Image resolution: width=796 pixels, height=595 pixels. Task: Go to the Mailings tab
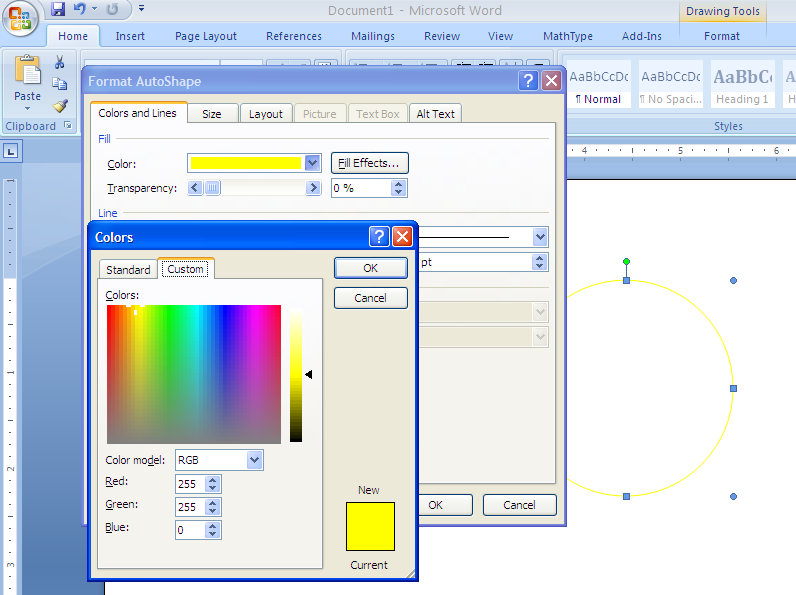373,36
